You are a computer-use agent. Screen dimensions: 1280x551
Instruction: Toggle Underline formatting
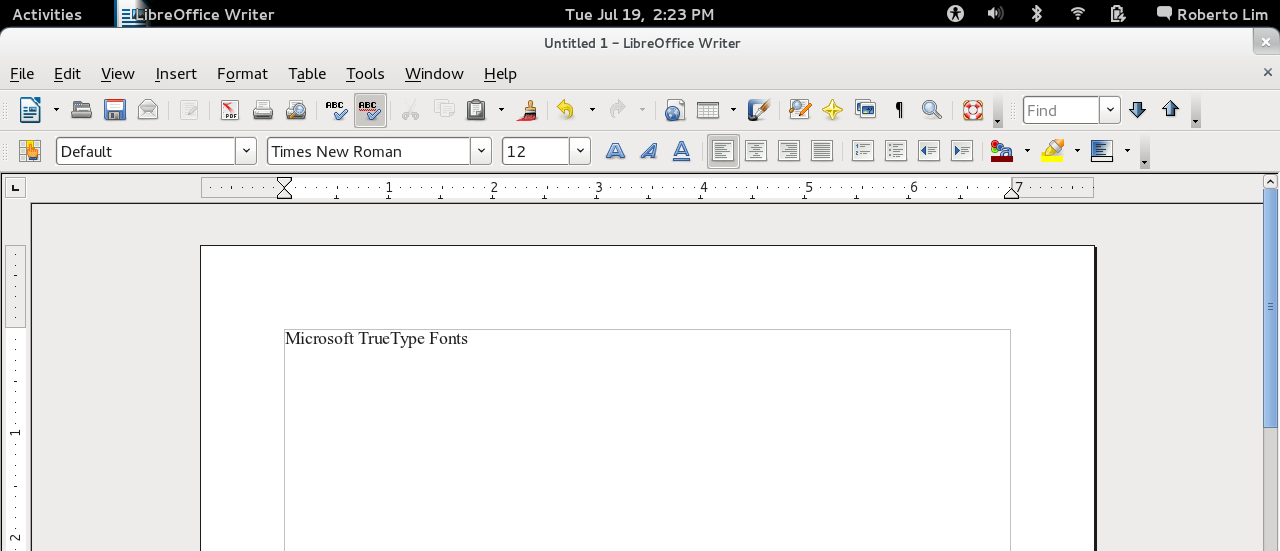point(682,151)
